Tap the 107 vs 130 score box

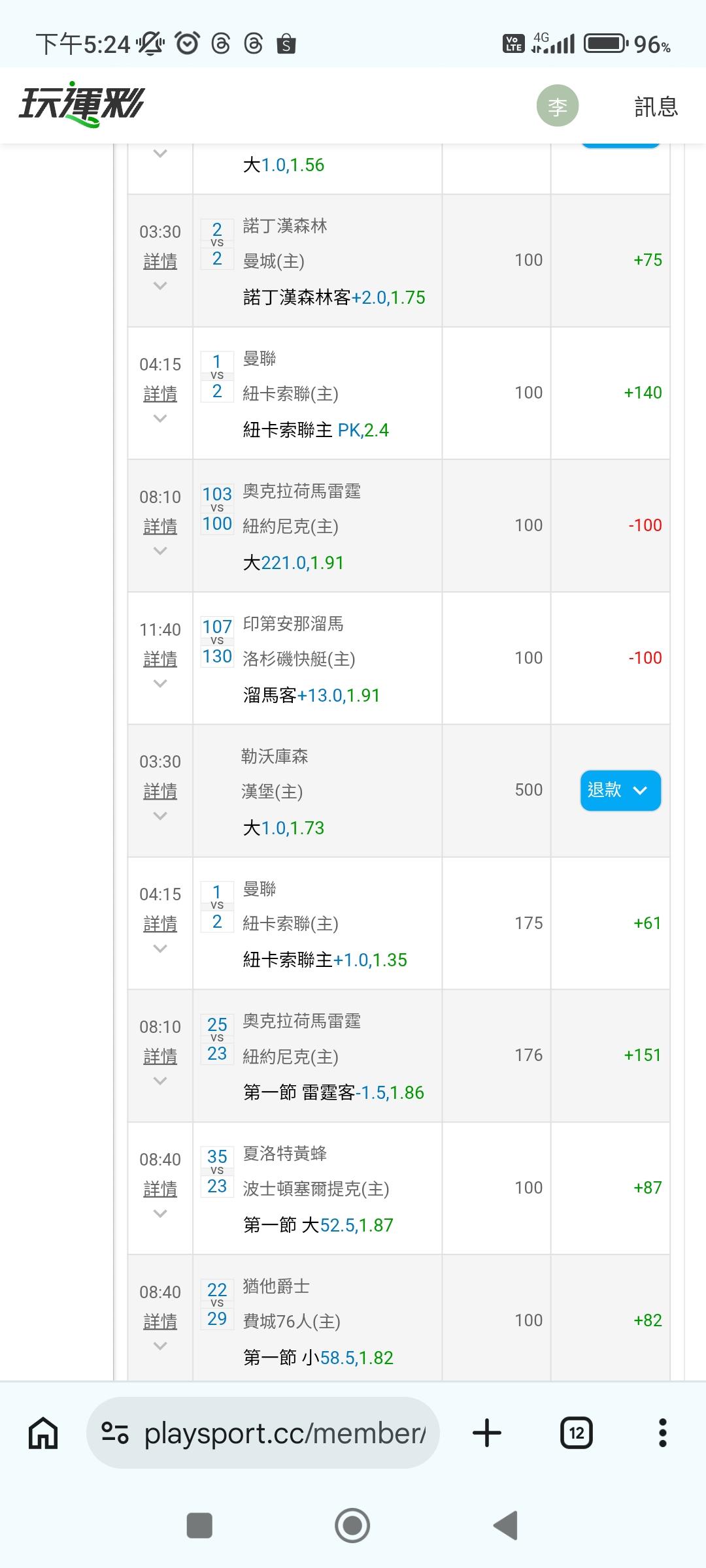[x=217, y=642]
